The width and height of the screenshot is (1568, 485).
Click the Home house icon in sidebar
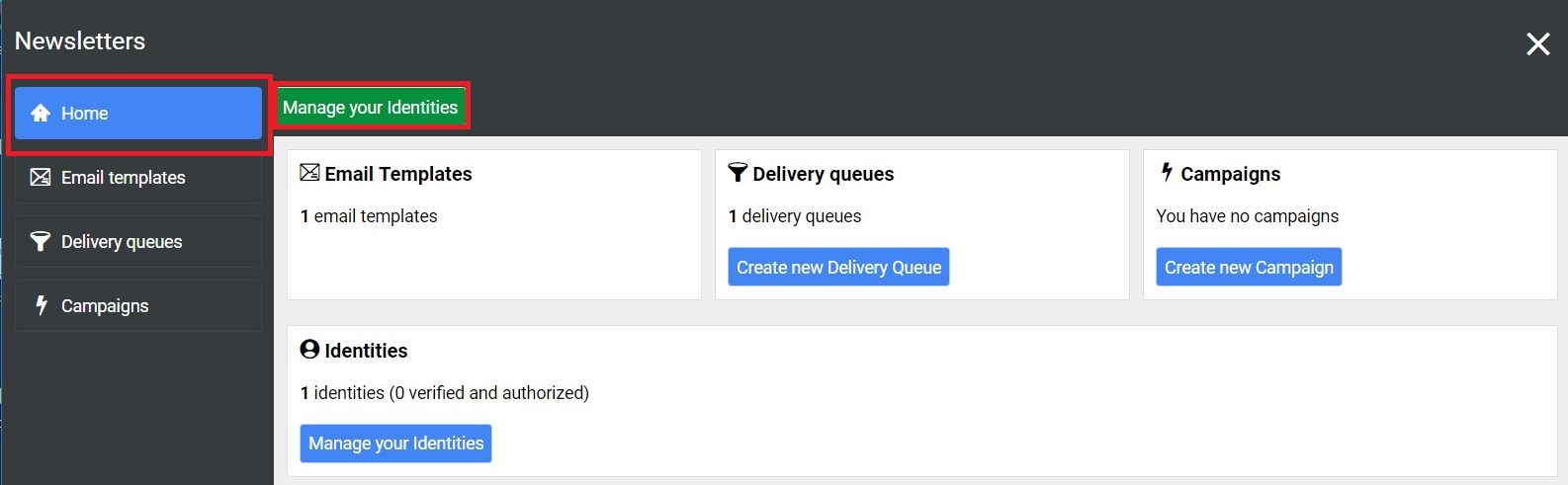coord(41,114)
